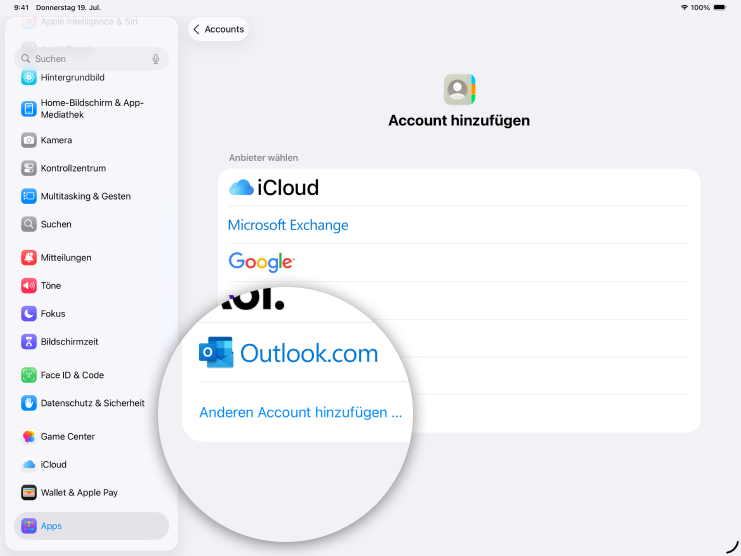Open Bildschirmzeit in the sidebar
741x556 pixels.
pyautogui.click(x=69, y=342)
